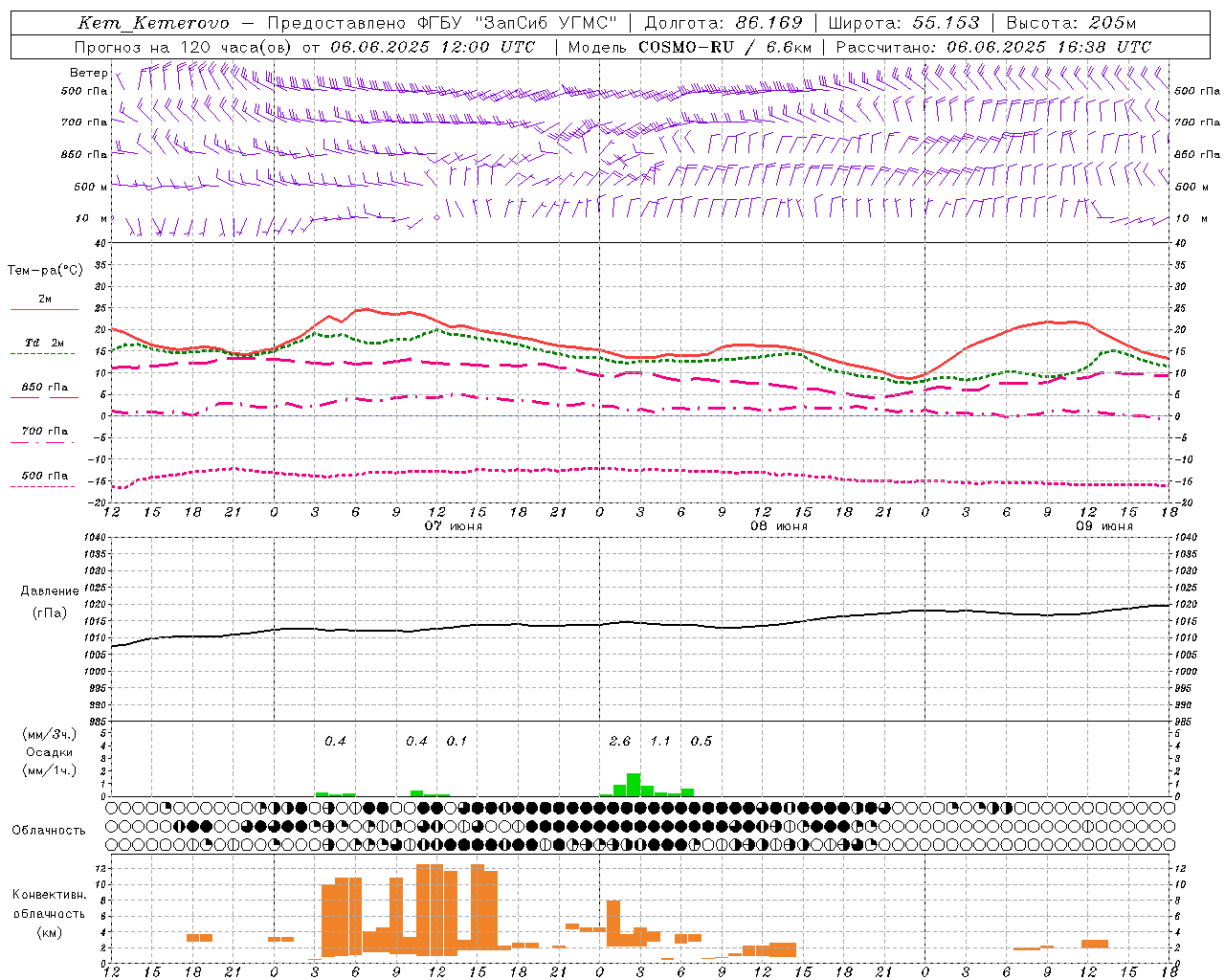The width and height of the screenshot is (1225, 980).
Task: Click the 500 м wind level label on left
Action: pyautogui.click(x=91, y=187)
